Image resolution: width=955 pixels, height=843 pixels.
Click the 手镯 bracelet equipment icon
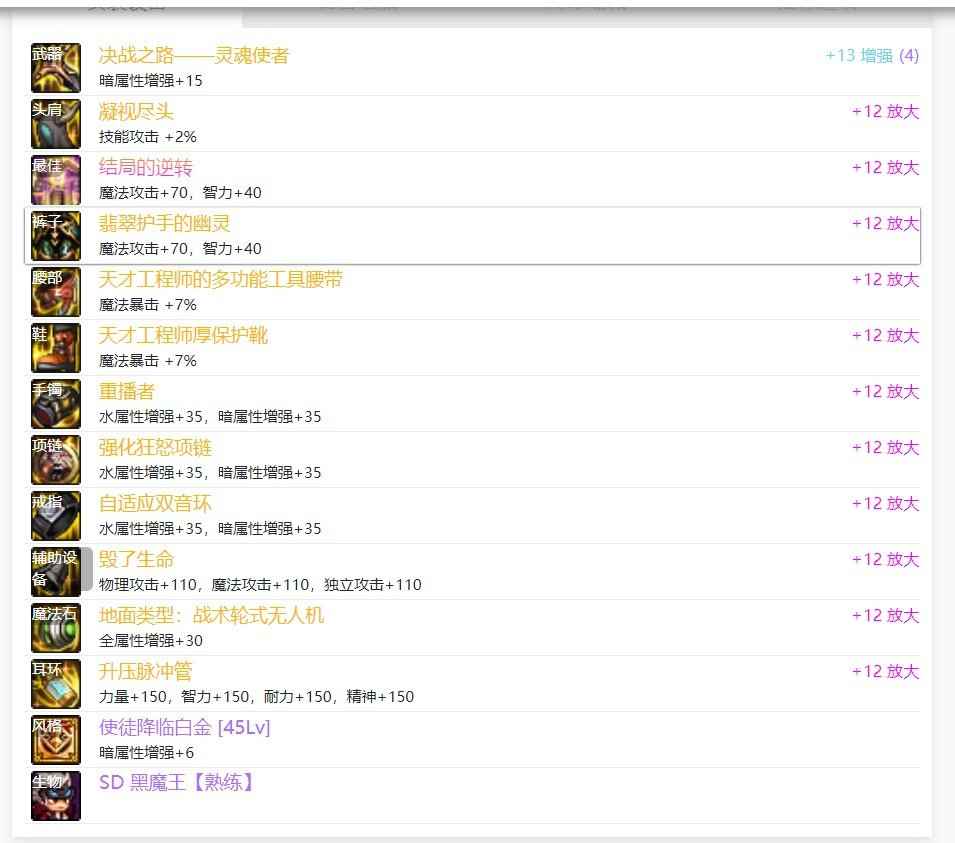point(55,404)
